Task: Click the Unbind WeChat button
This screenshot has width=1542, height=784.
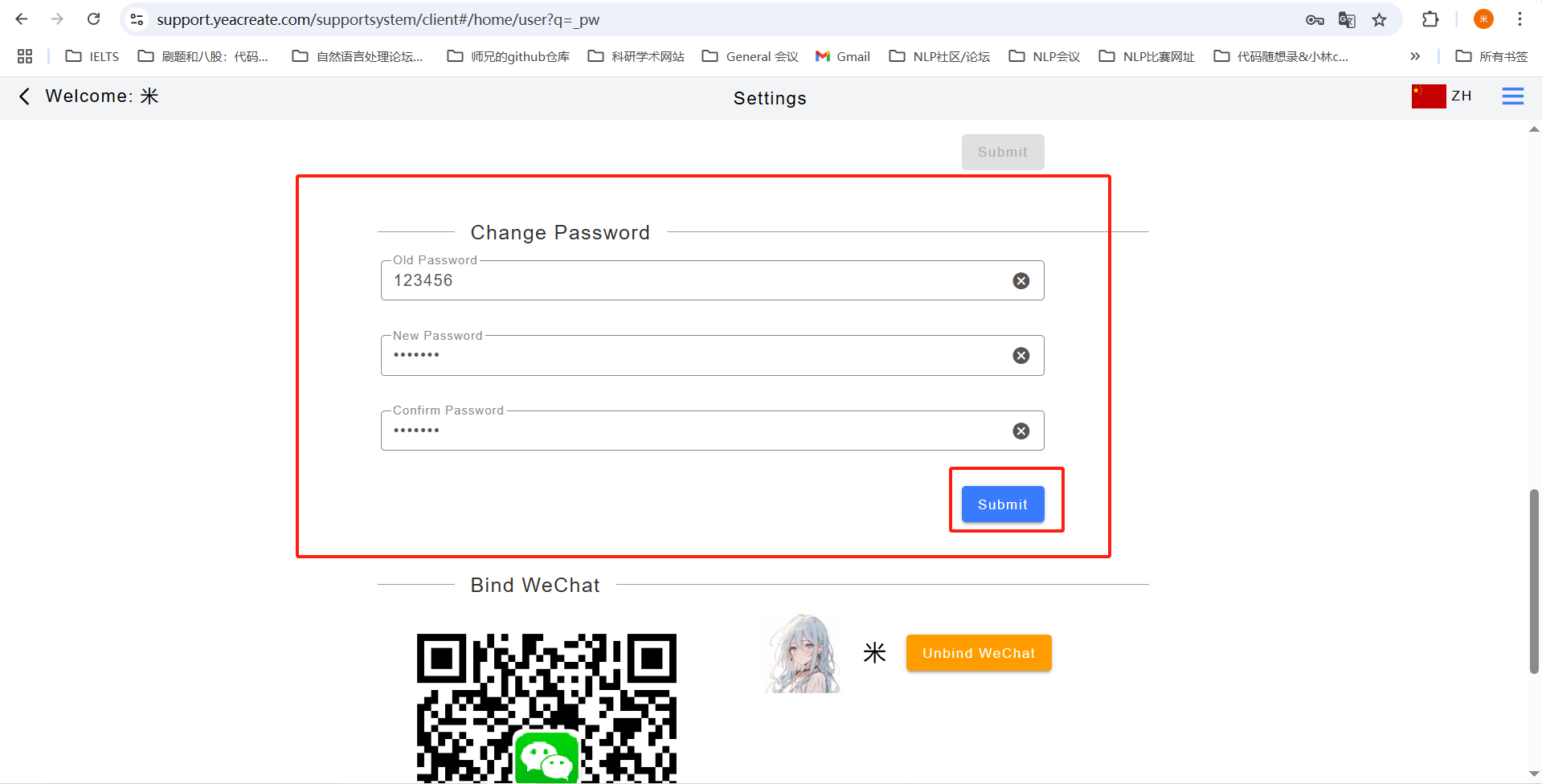Action: (978, 653)
